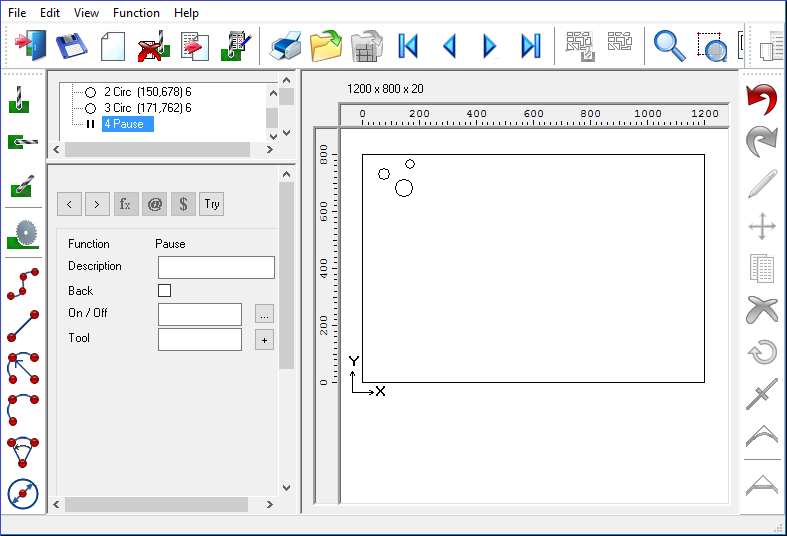The height and width of the screenshot is (536, 787).
Task: Select the inclined drilling tool
Action: 22,186
